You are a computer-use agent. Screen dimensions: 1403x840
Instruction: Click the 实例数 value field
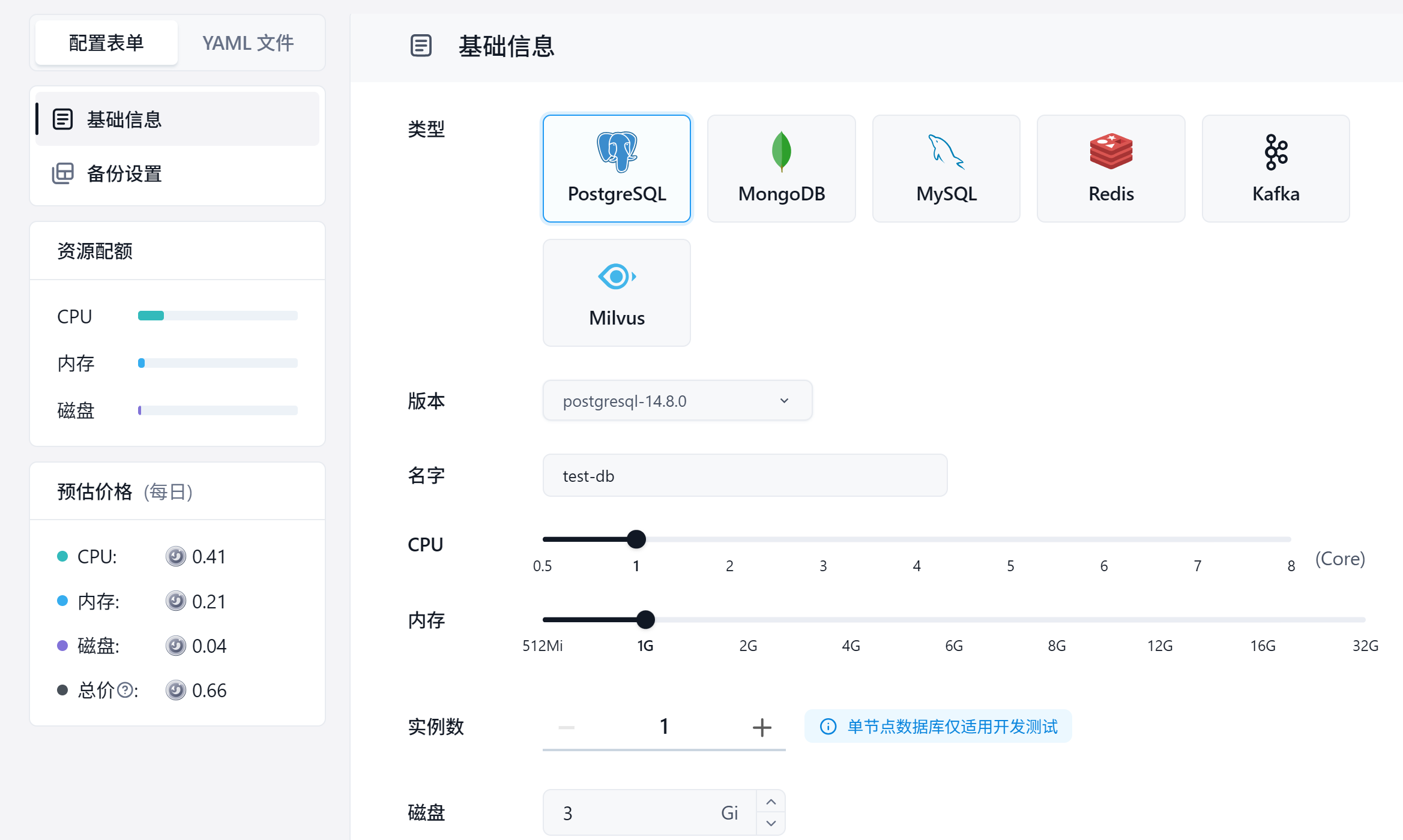[664, 727]
